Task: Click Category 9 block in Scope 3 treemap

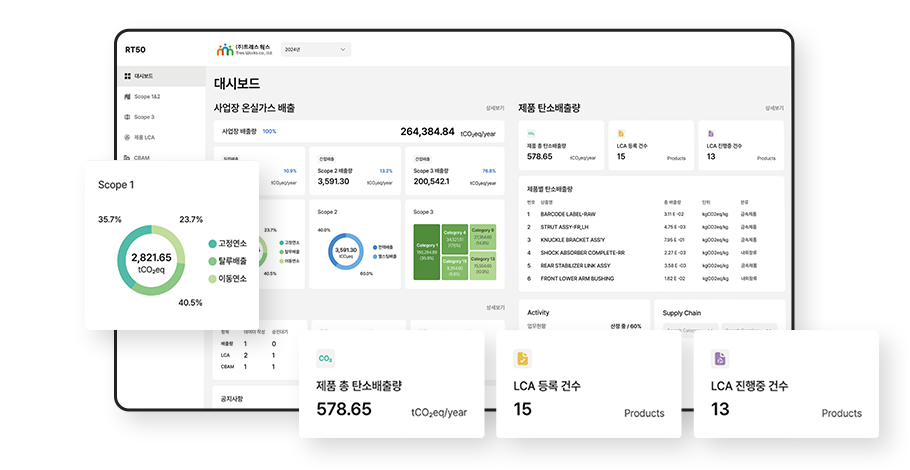Action: [483, 237]
